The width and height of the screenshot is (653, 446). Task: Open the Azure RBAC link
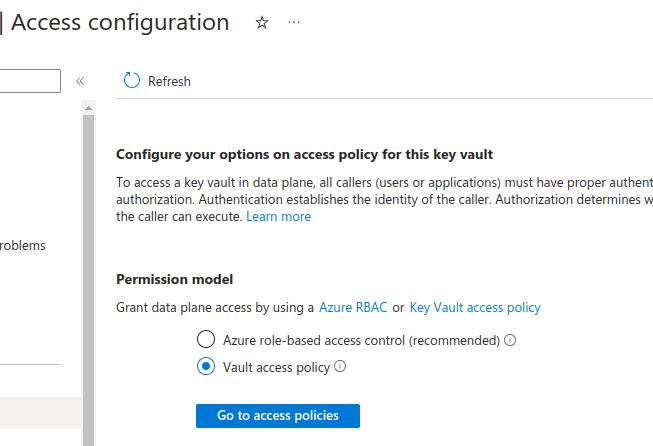[x=353, y=307]
